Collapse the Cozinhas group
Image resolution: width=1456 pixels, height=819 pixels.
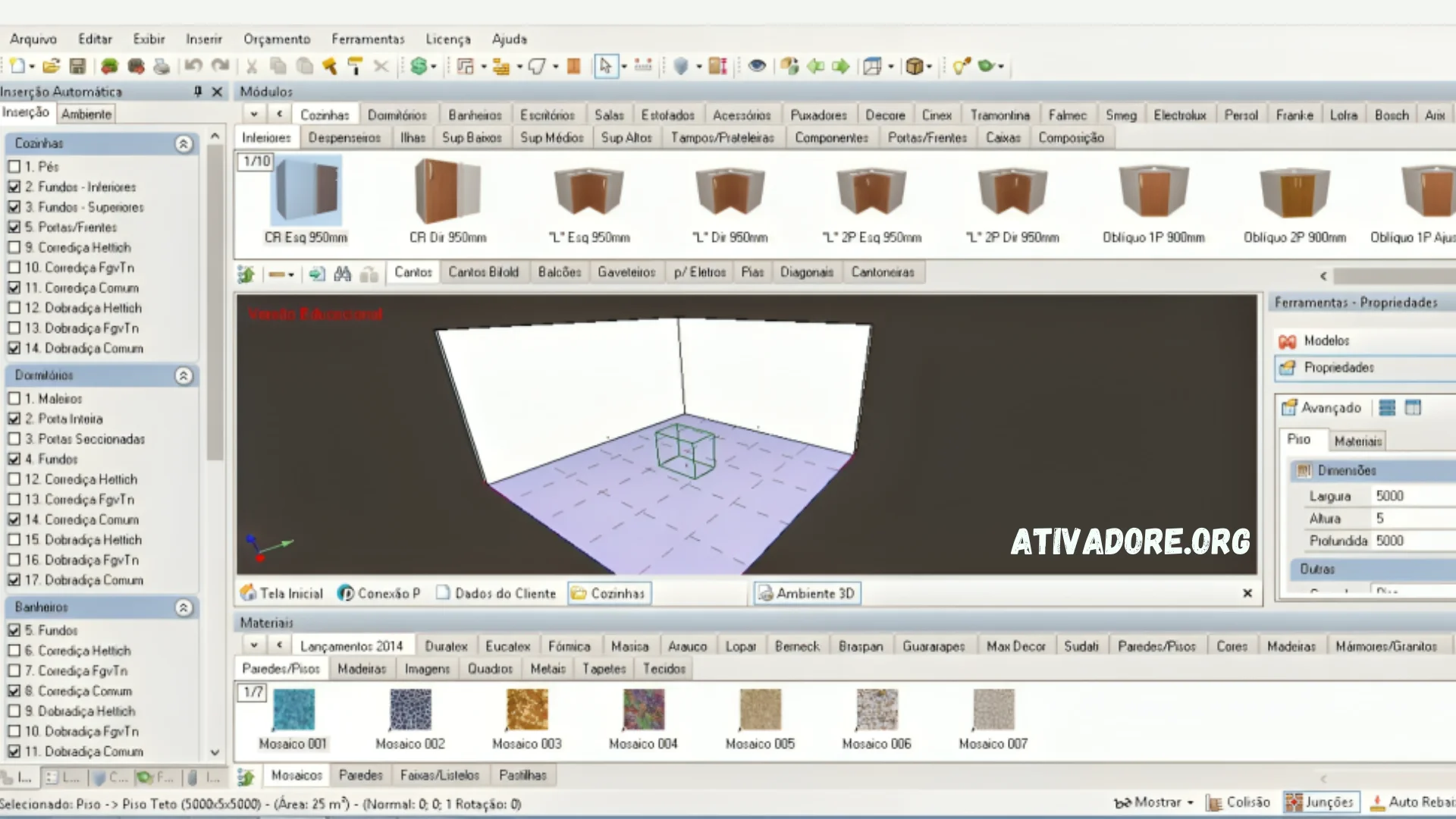(x=184, y=144)
